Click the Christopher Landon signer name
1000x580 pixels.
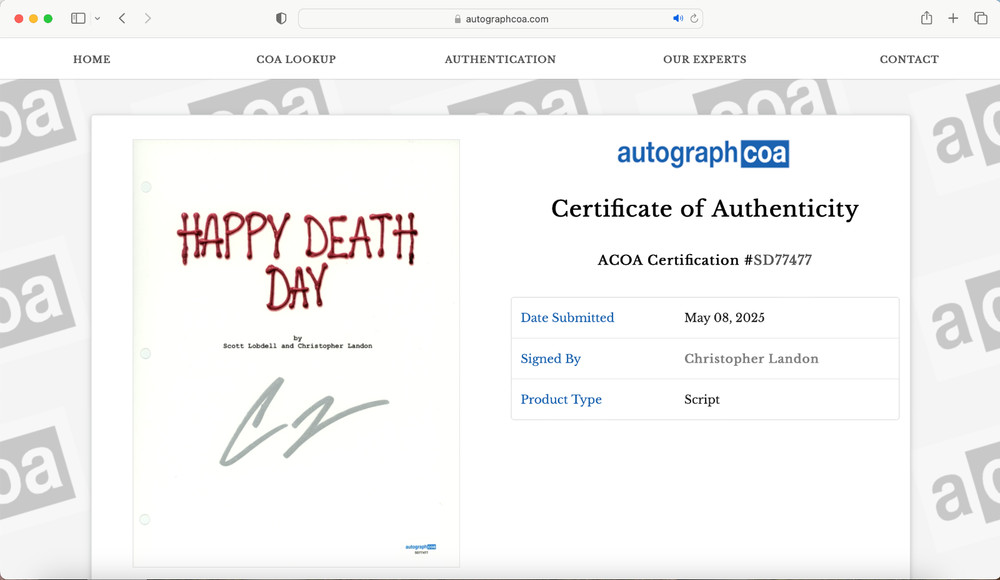tap(751, 359)
